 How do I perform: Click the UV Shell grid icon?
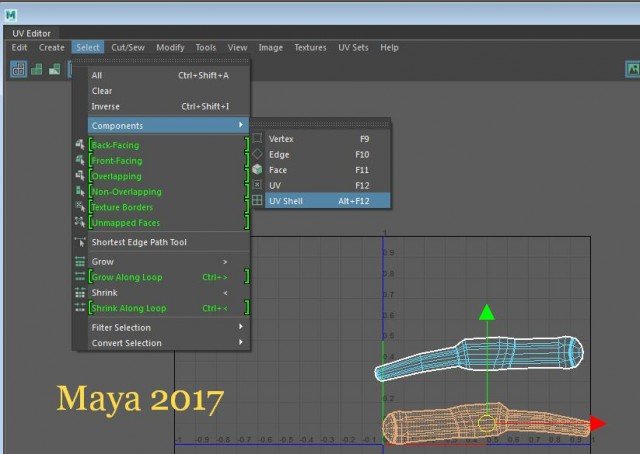[x=257, y=200]
